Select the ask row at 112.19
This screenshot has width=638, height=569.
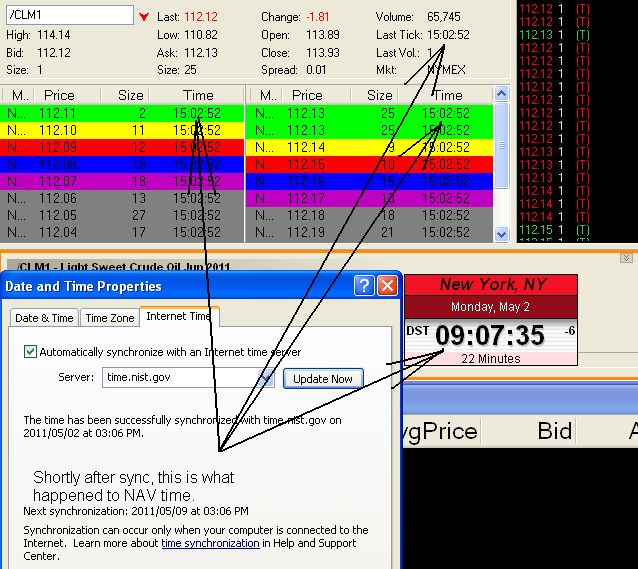[369, 232]
